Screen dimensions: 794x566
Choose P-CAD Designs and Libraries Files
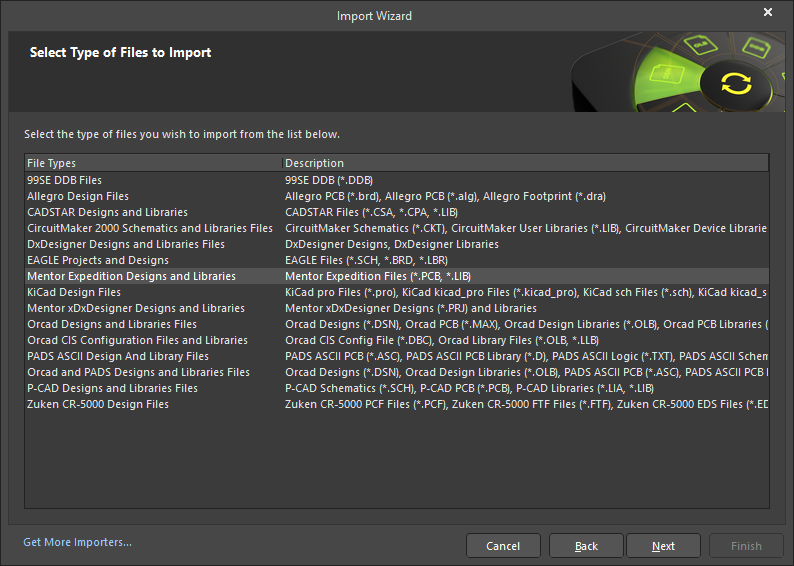(112, 388)
